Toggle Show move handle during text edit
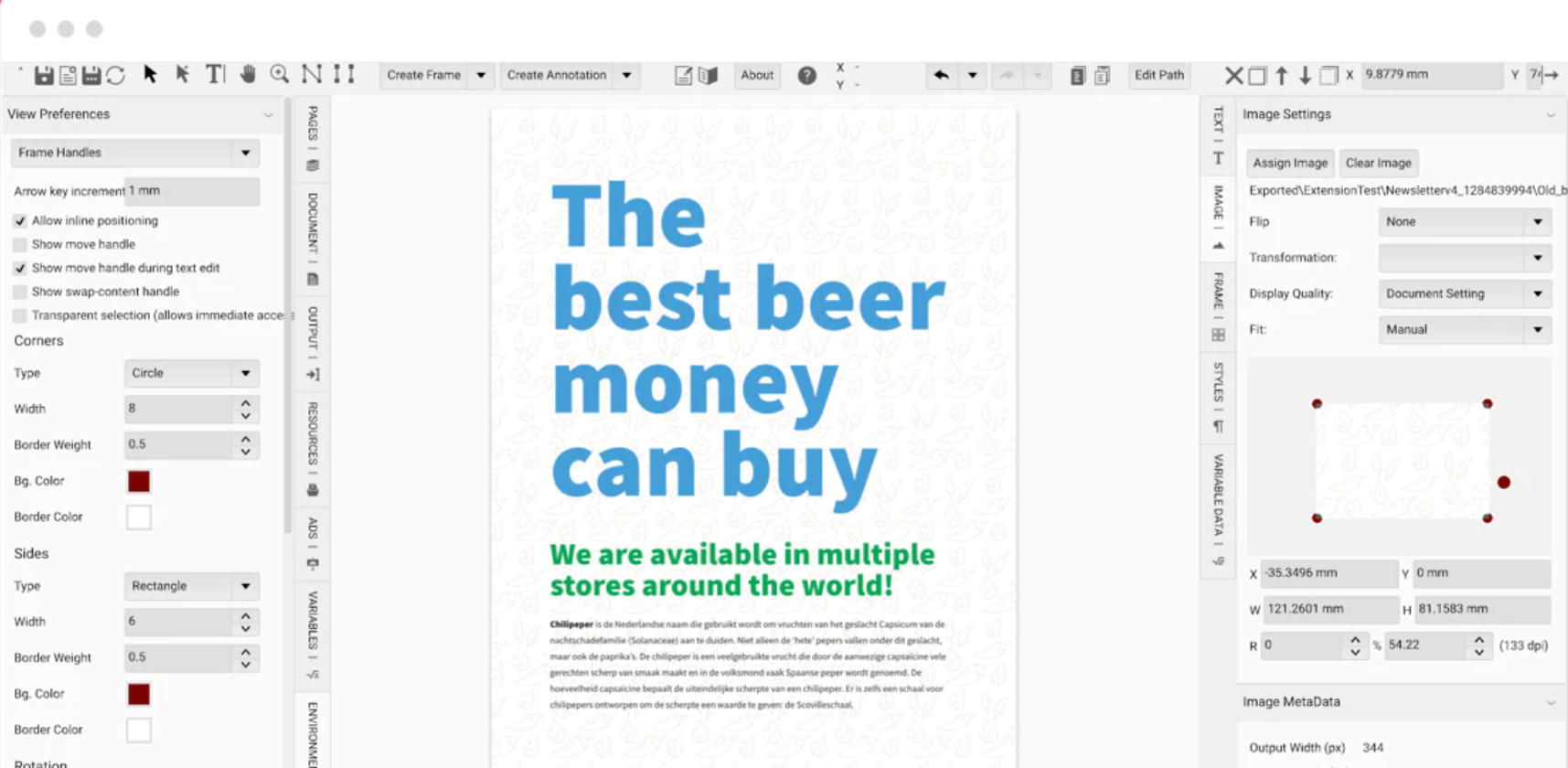 (20, 268)
